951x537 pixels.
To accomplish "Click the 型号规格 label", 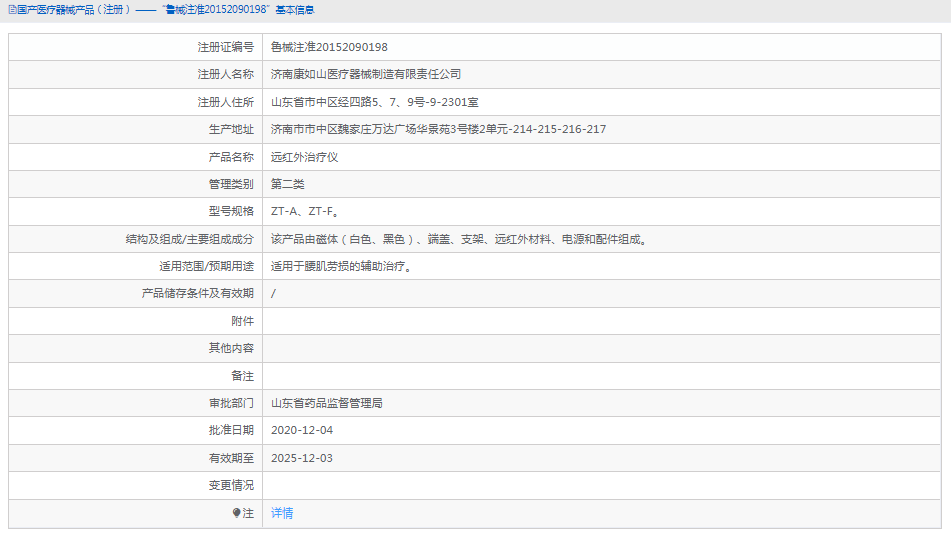I will pos(231,212).
